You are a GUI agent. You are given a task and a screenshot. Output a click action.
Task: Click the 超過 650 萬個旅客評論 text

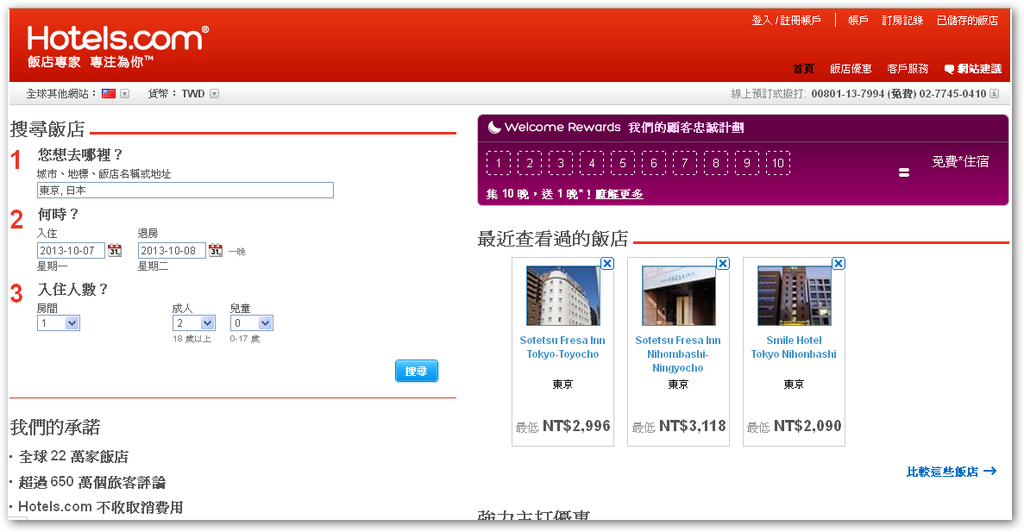tap(92, 482)
